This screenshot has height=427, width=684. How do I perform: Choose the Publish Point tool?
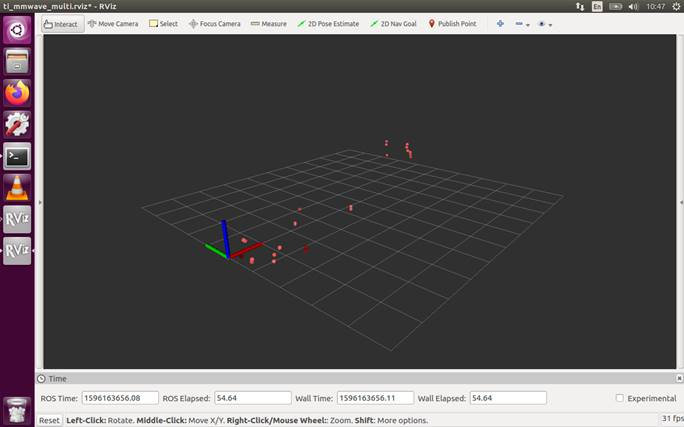452,24
